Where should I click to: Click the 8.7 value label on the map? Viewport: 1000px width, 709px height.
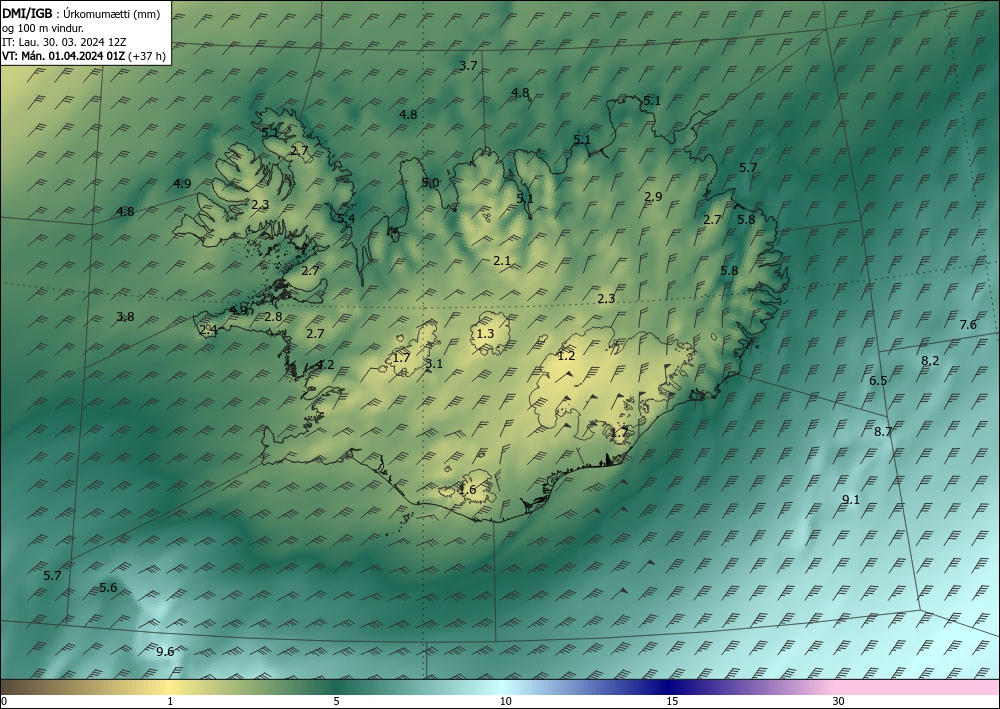pos(883,431)
